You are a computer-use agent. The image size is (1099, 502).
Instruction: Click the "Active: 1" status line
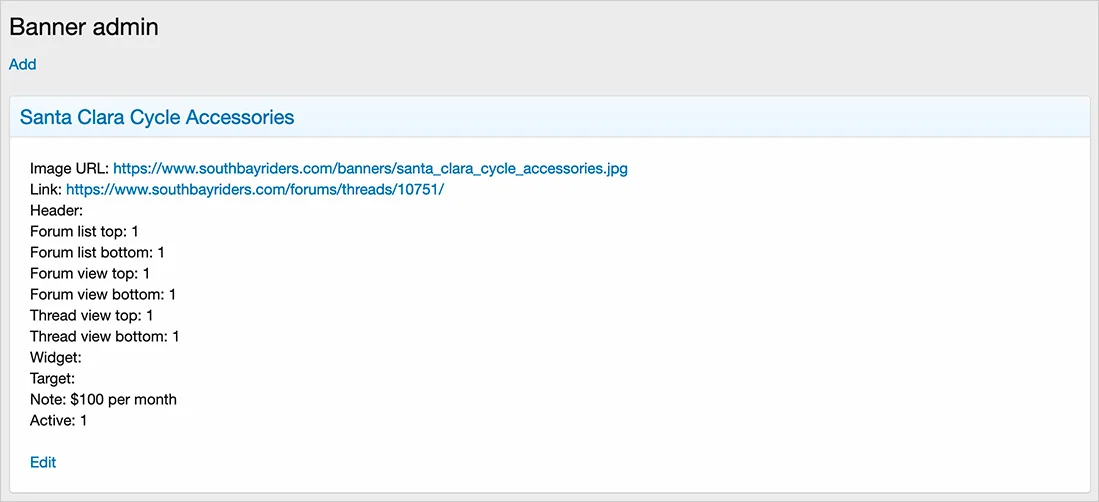point(59,420)
